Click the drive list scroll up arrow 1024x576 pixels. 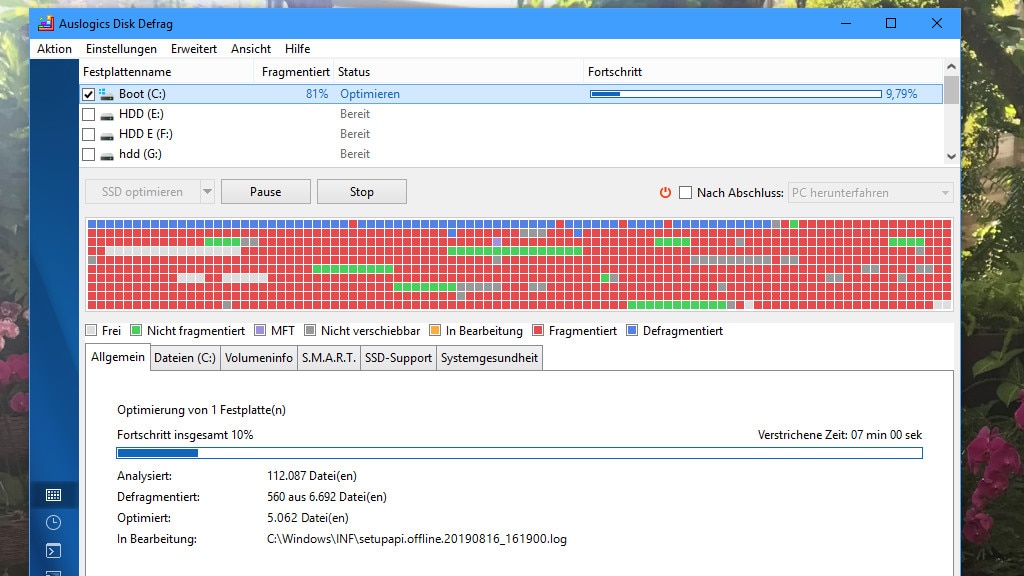(952, 67)
